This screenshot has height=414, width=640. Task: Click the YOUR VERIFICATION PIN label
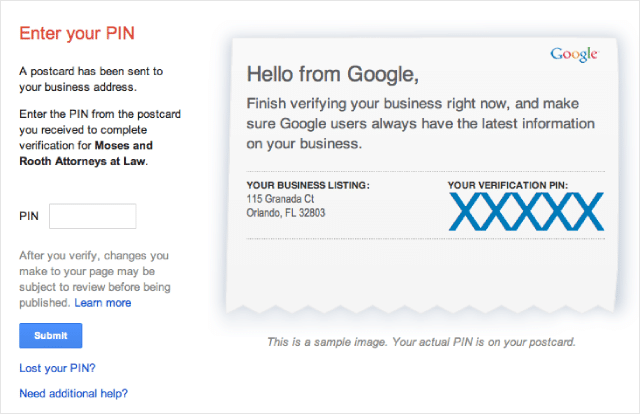(508, 185)
